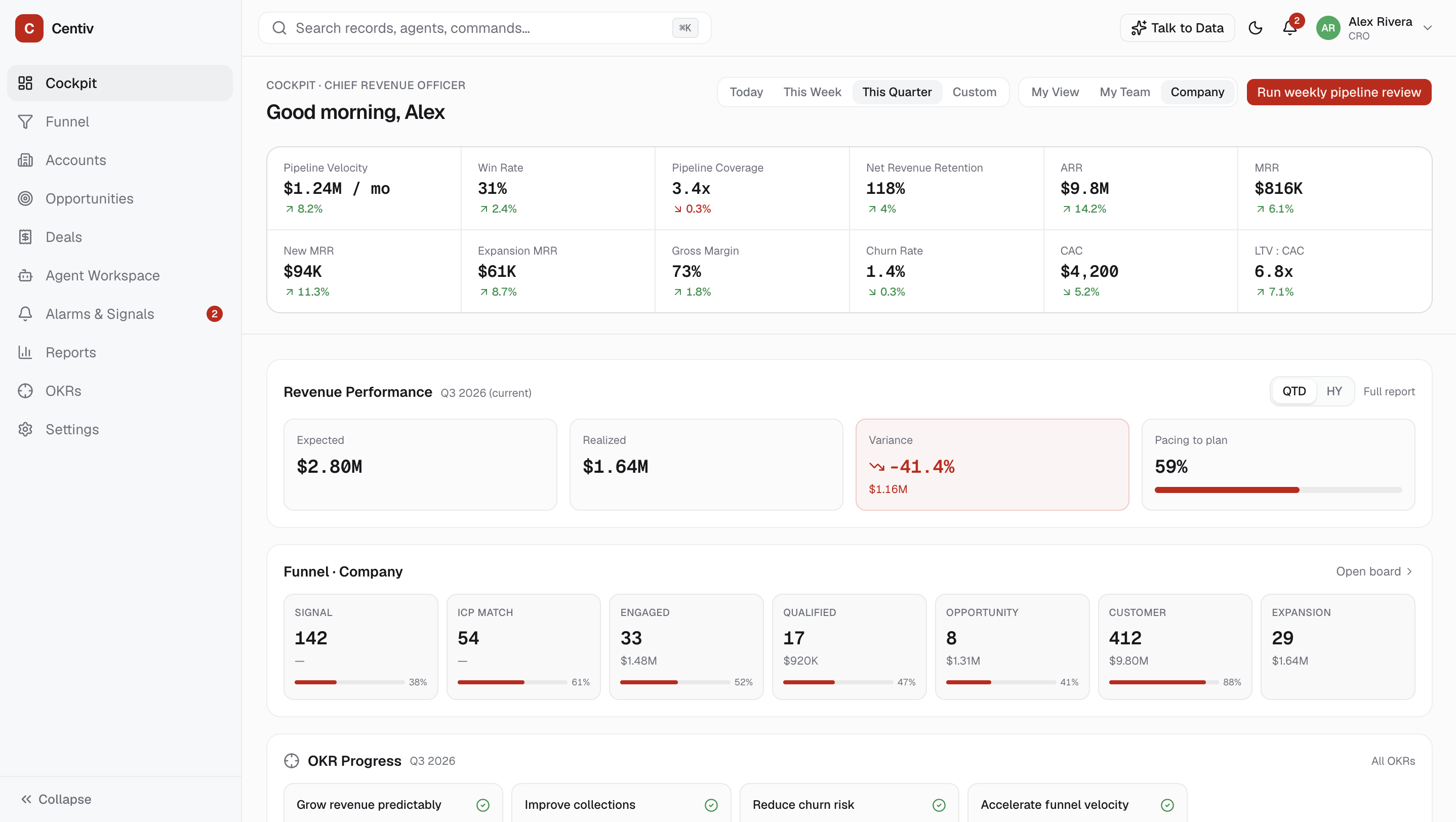Image resolution: width=1456 pixels, height=822 pixels.
Task: Click the ⌘K shortcut badge
Action: coord(685,28)
